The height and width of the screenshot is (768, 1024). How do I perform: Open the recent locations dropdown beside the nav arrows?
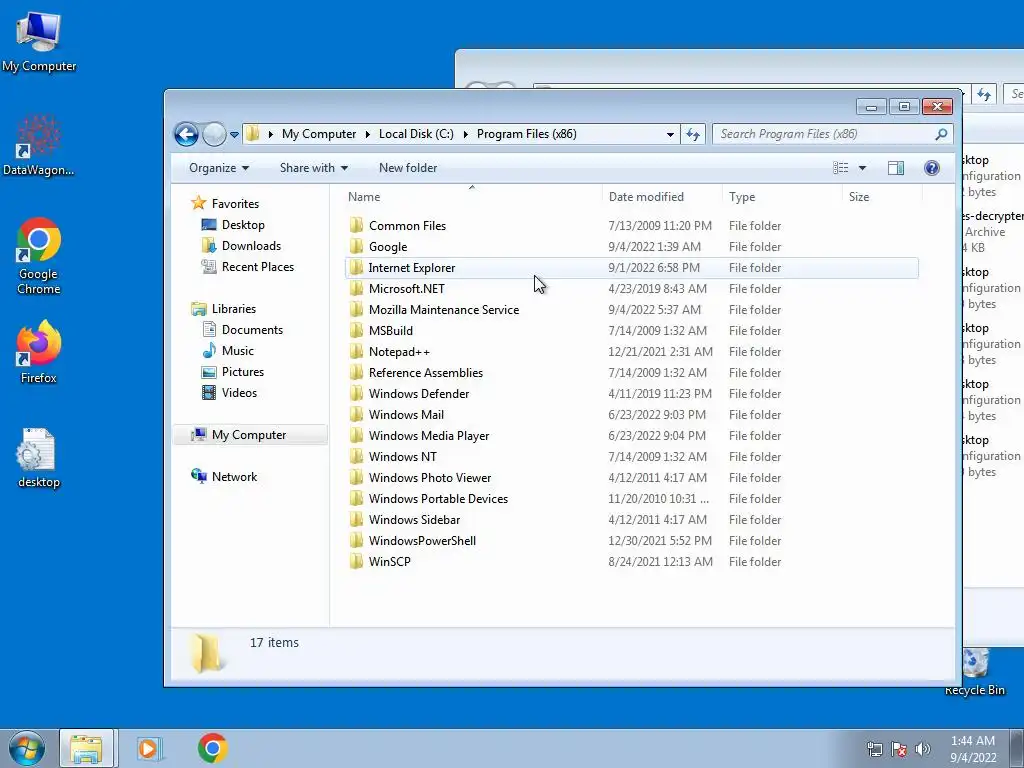click(234, 135)
